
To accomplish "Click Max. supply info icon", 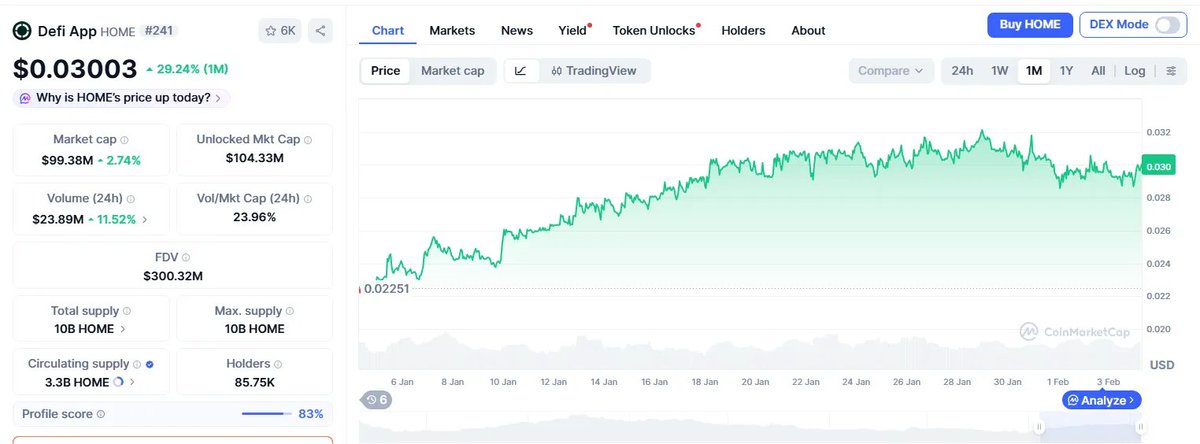I will 291,311.
